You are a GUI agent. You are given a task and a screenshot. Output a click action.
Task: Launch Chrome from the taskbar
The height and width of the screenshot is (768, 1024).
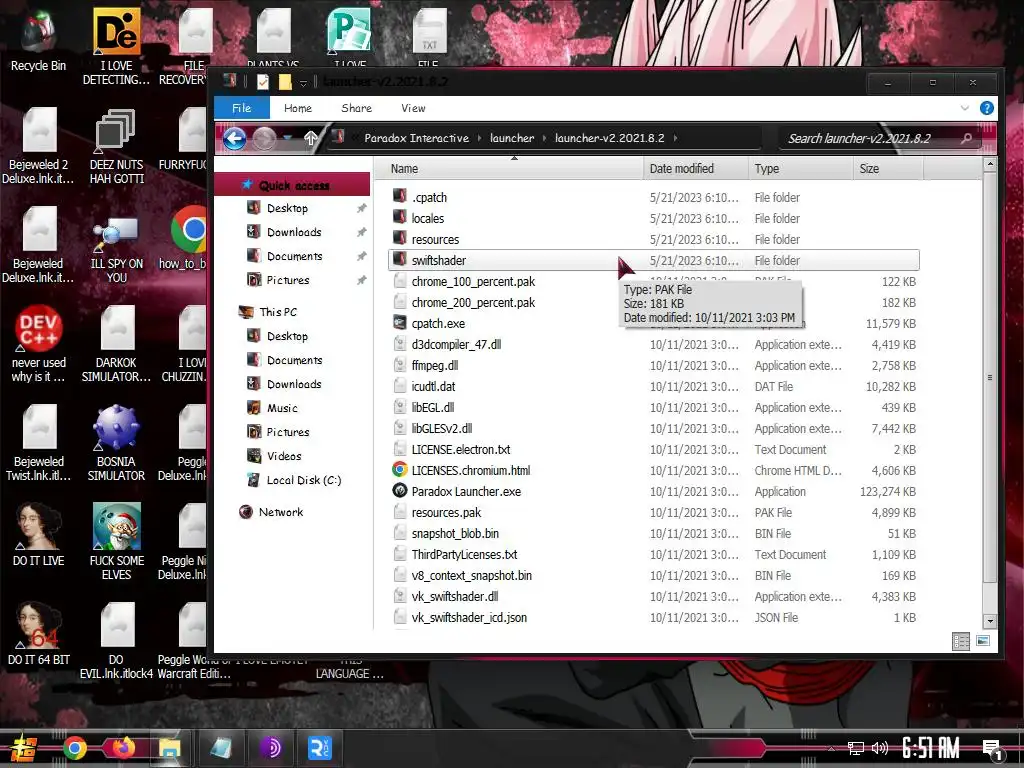(x=74, y=748)
